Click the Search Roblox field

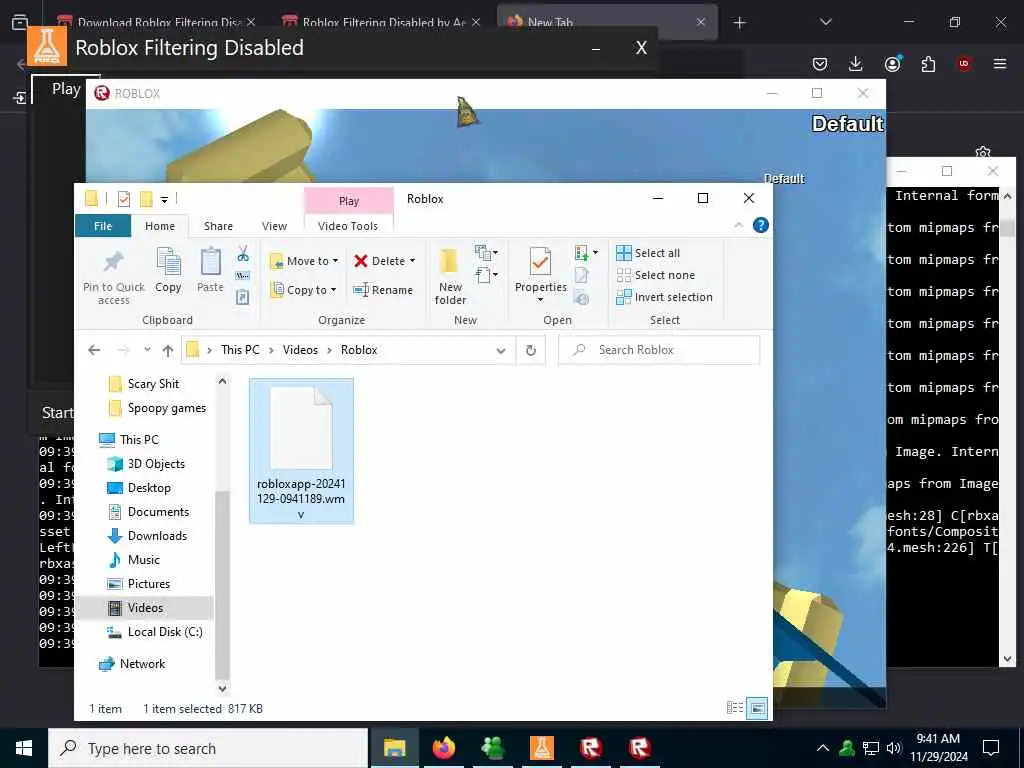click(x=659, y=350)
